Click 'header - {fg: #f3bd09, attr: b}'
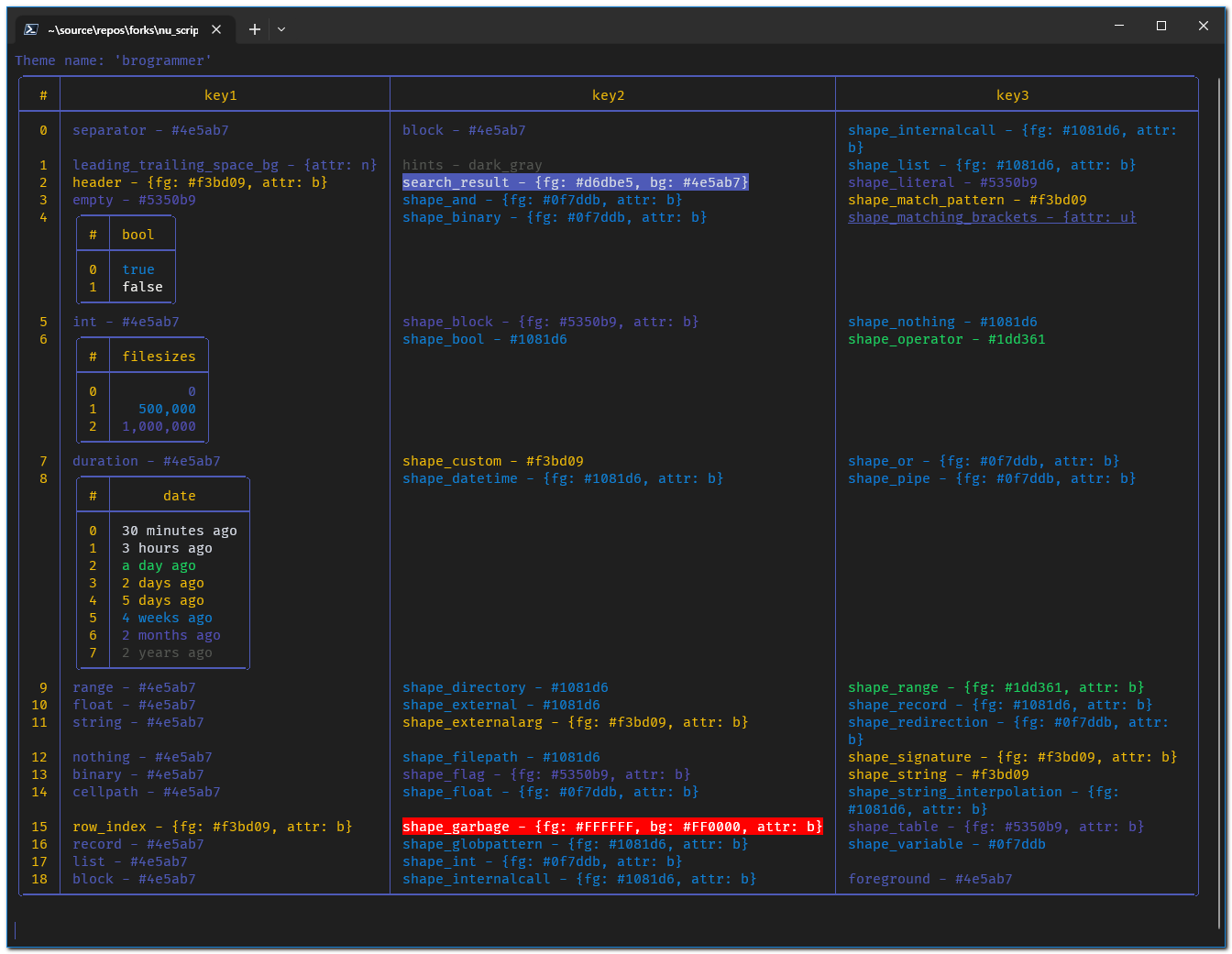This screenshot has width=1232, height=954. click(200, 182)
